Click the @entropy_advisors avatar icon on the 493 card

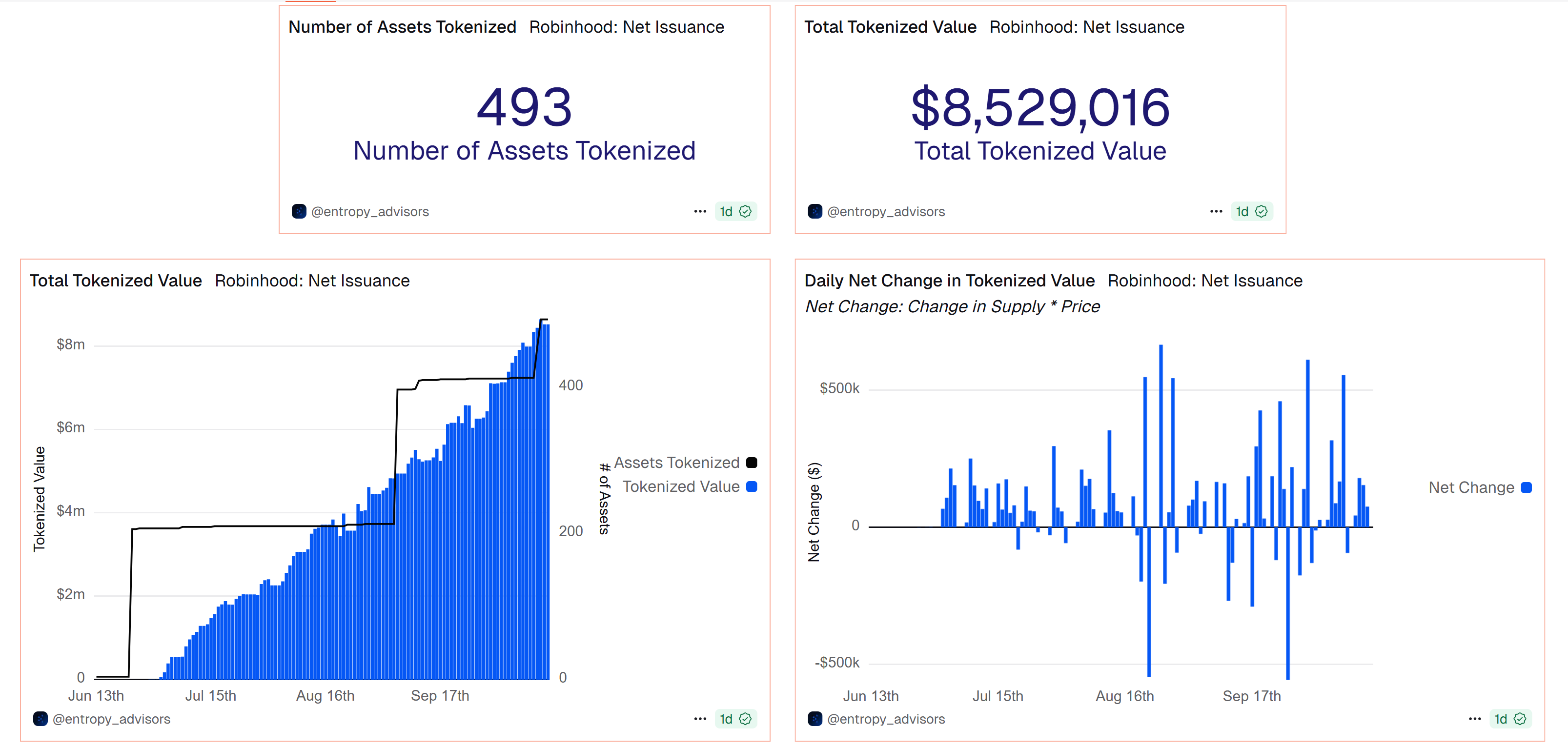pos(299,211)
